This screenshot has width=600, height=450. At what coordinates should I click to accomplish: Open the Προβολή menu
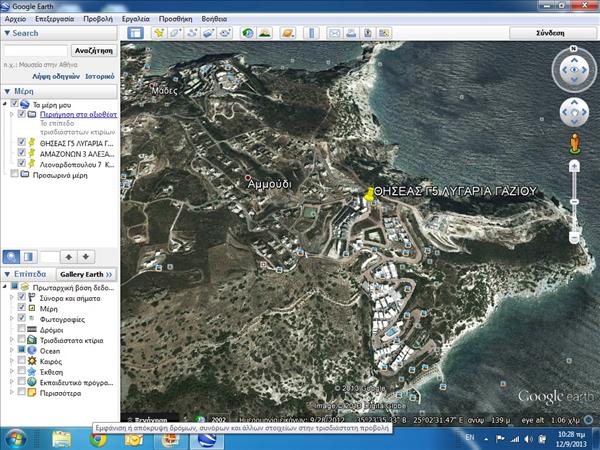click(98, 19)
